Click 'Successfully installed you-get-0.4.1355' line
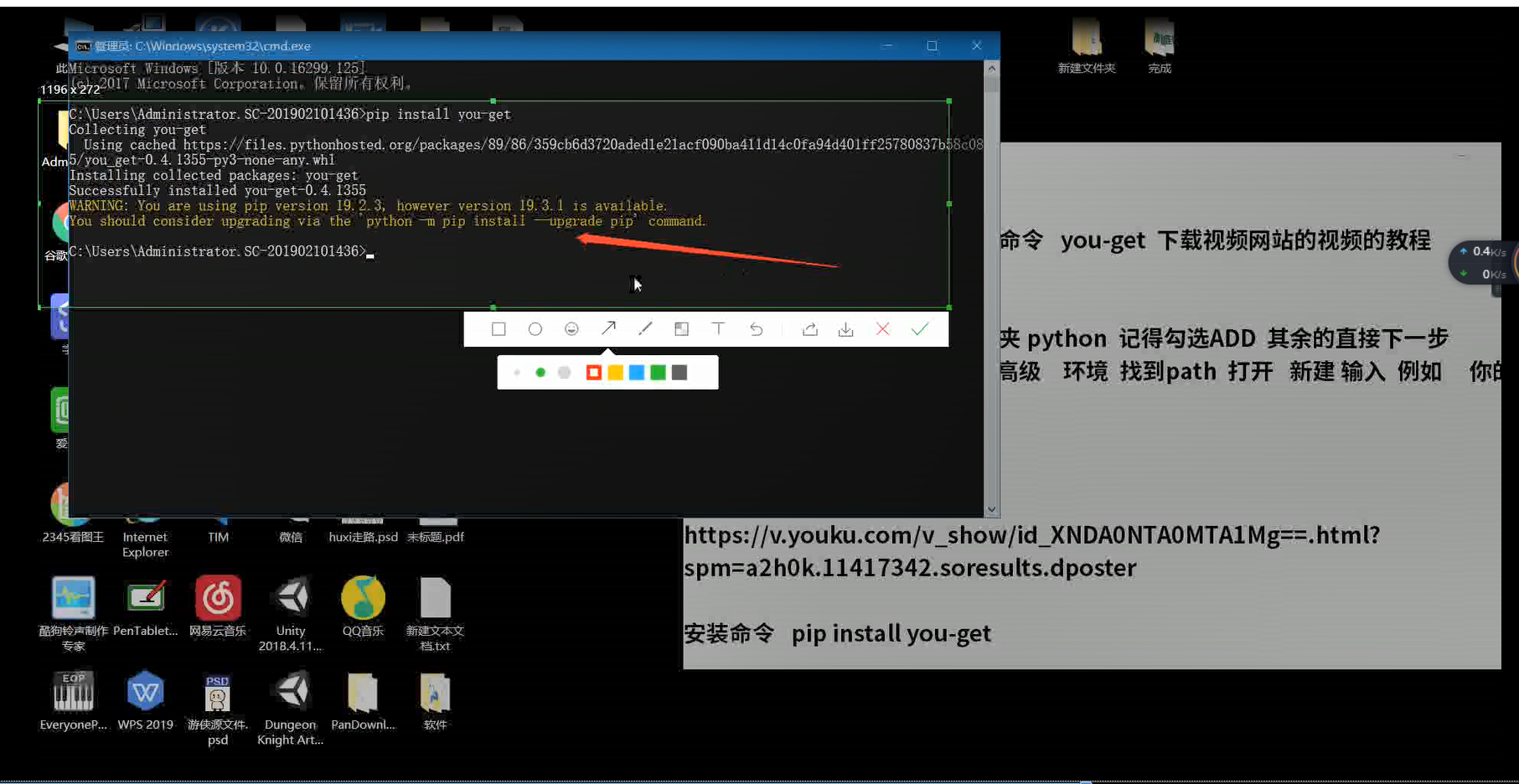 [x=218, y=191]
